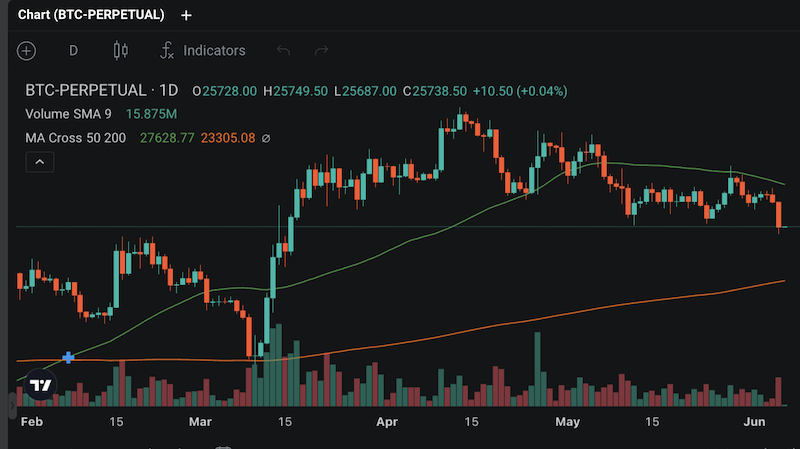Add a new chart tab with plus

[186, 16]
